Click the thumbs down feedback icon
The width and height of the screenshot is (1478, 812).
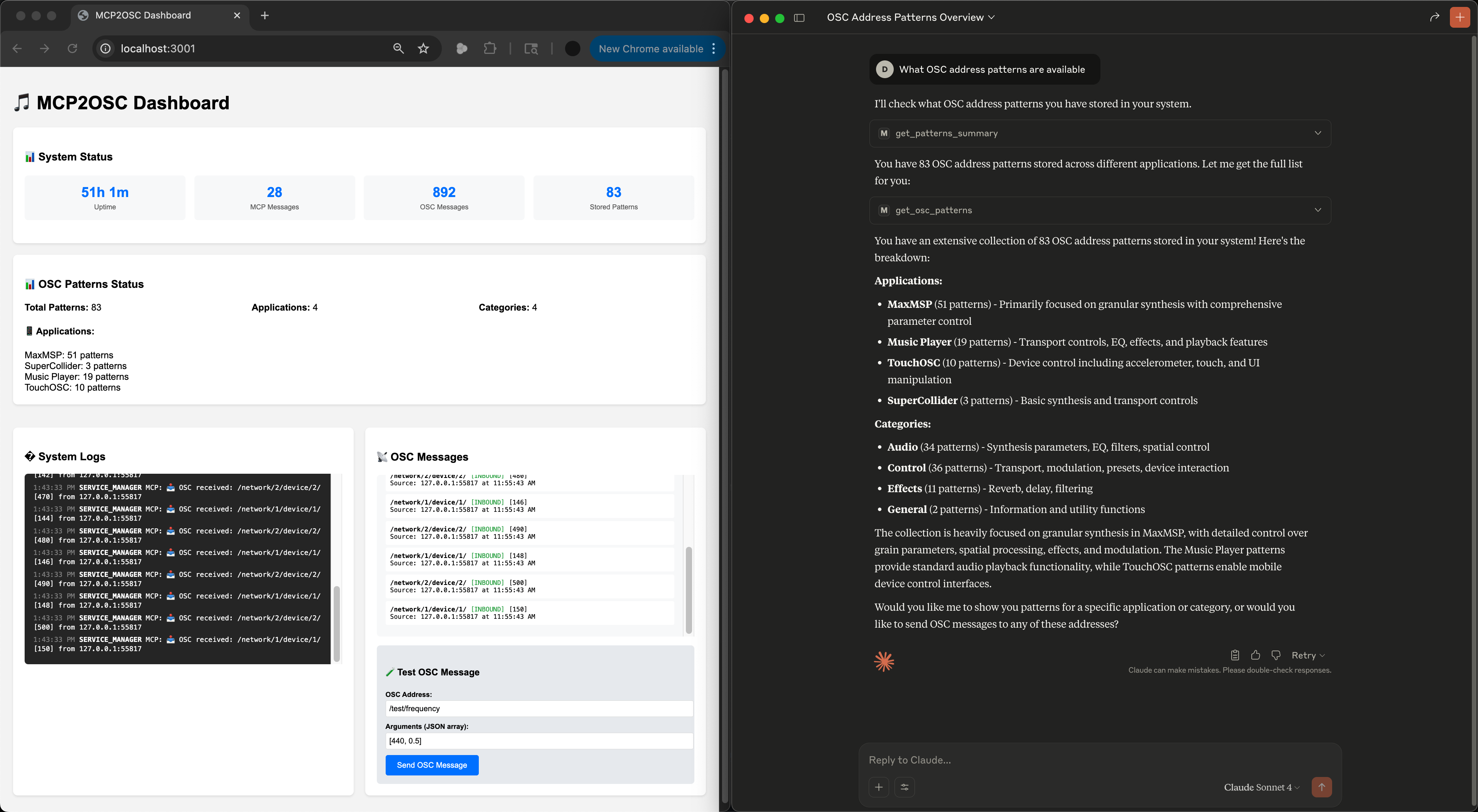coord(1276,655)
